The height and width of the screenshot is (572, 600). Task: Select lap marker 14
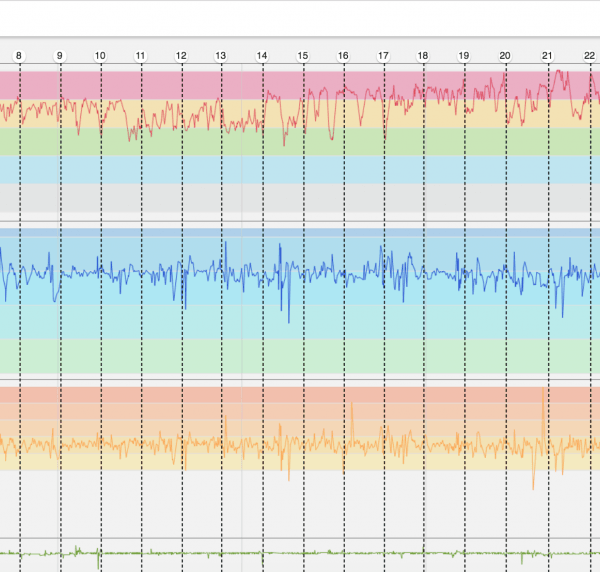point(261,56)
